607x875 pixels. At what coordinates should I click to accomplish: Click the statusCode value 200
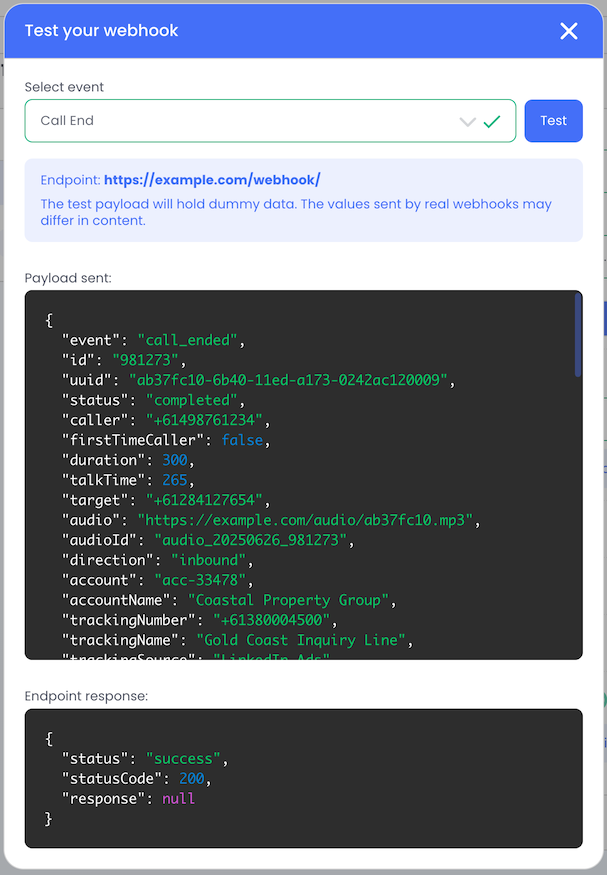point(191,779)
